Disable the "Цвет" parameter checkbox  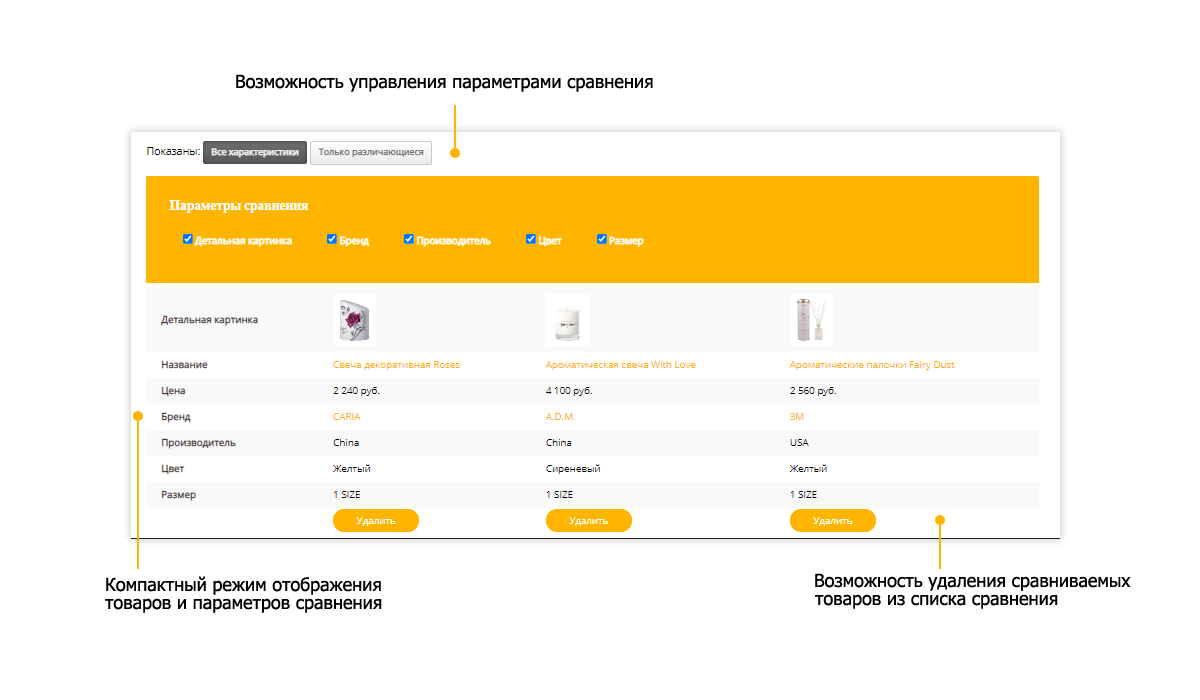coord(531,239)
